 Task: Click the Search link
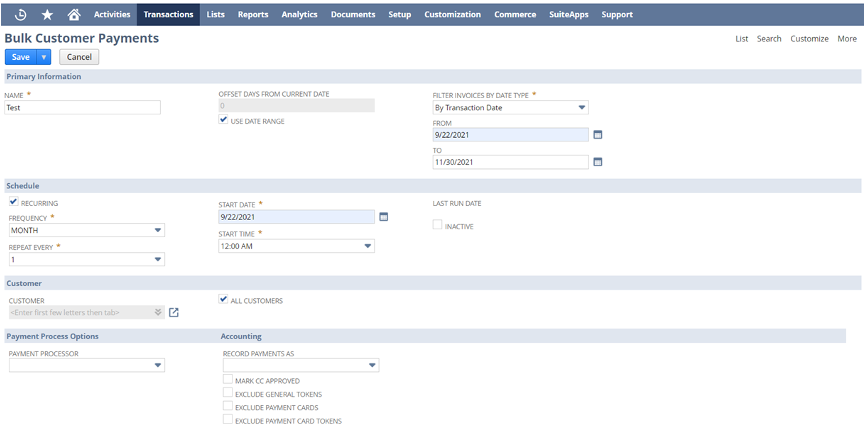tap(769, 39)
